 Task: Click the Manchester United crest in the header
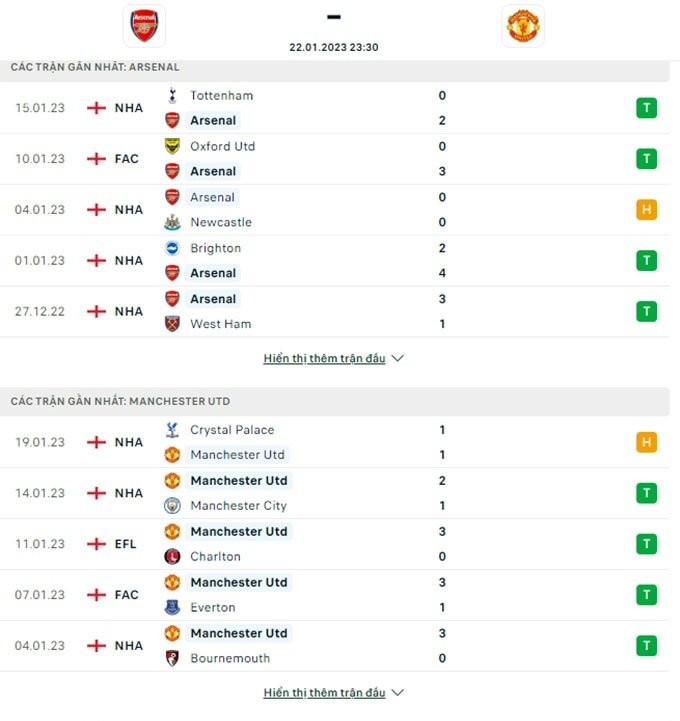pos(523,26)
